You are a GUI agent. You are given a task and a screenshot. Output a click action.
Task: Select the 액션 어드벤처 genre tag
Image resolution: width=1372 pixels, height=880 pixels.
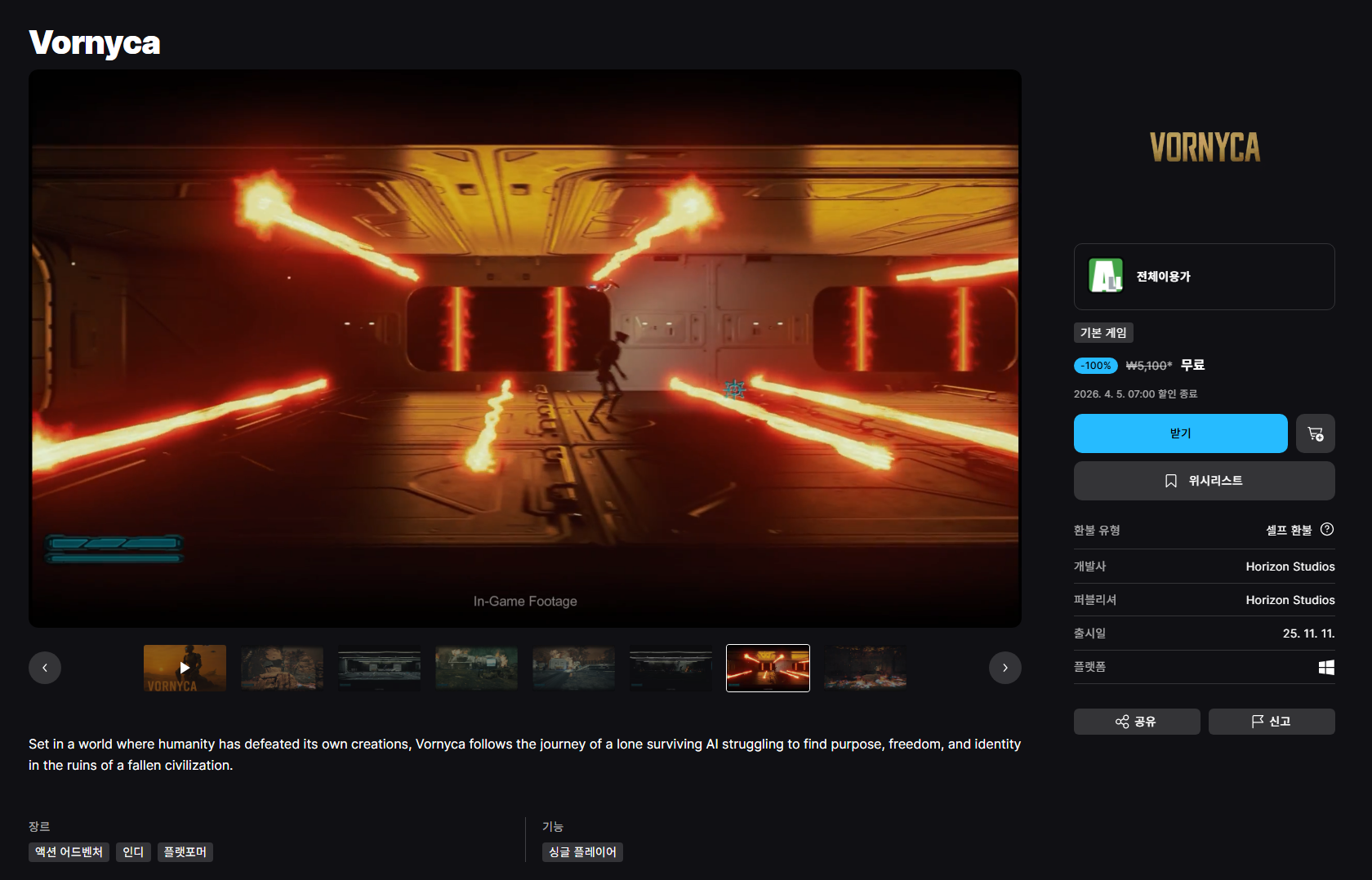point(69,852)
